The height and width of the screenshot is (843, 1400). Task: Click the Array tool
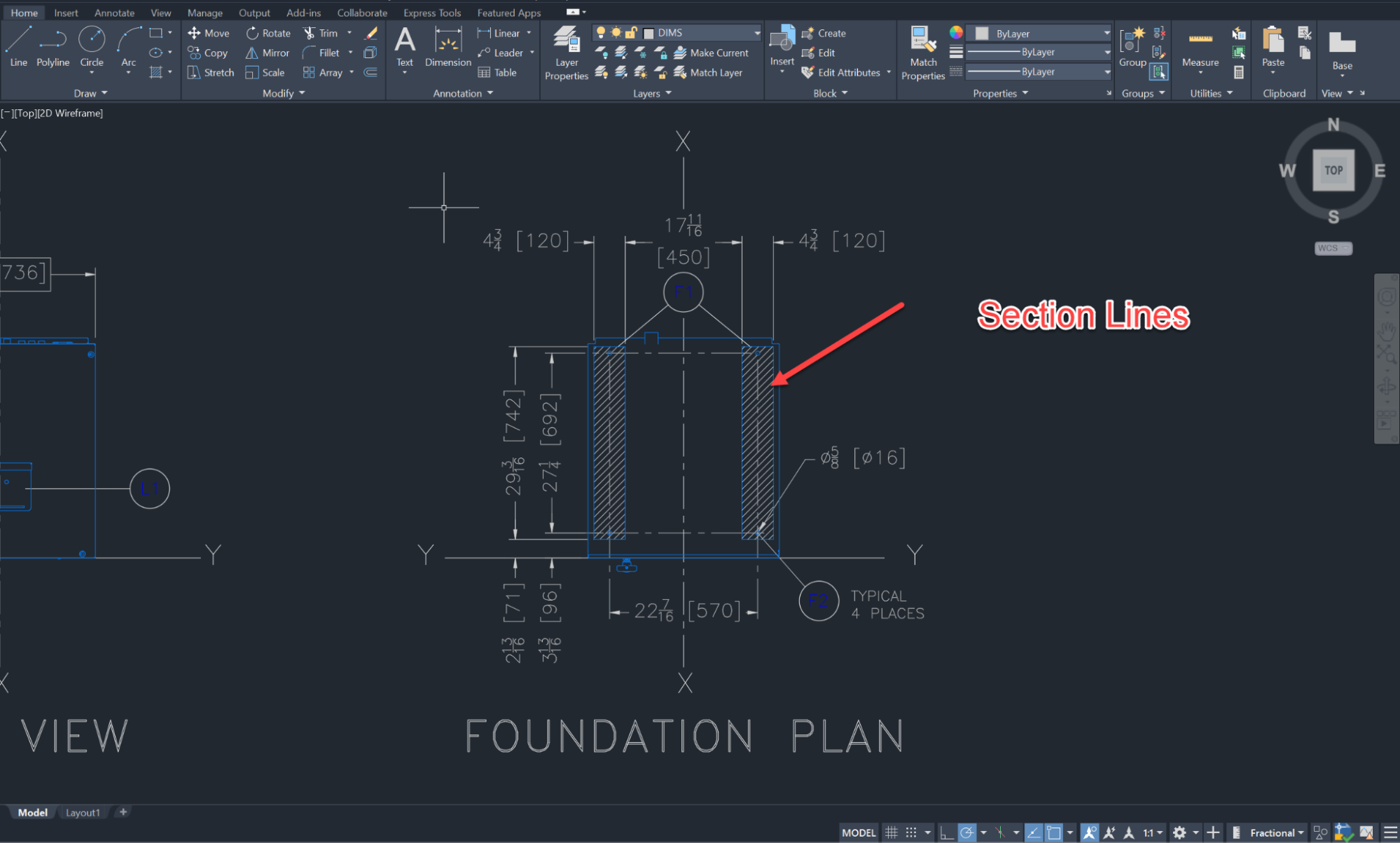click(x=323, y=72)
